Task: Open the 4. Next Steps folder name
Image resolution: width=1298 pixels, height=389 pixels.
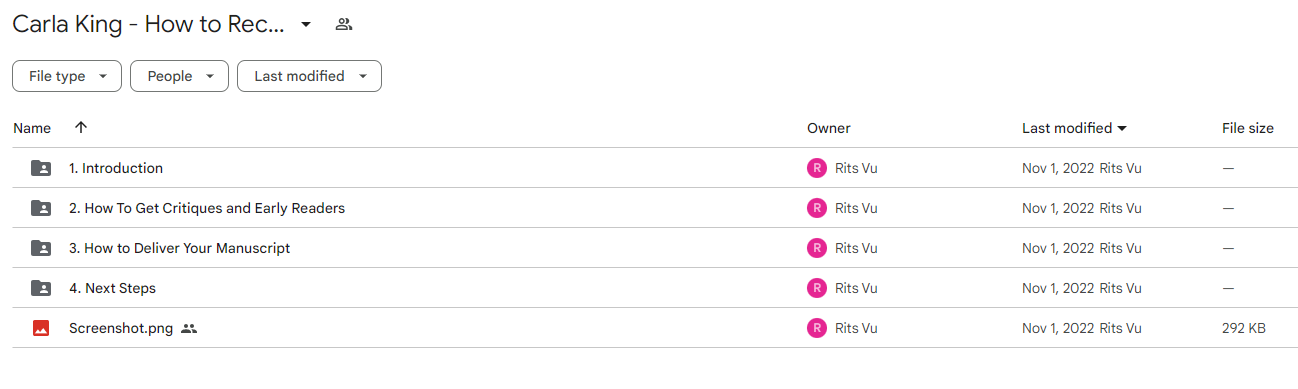Action: tap(112, 288)
